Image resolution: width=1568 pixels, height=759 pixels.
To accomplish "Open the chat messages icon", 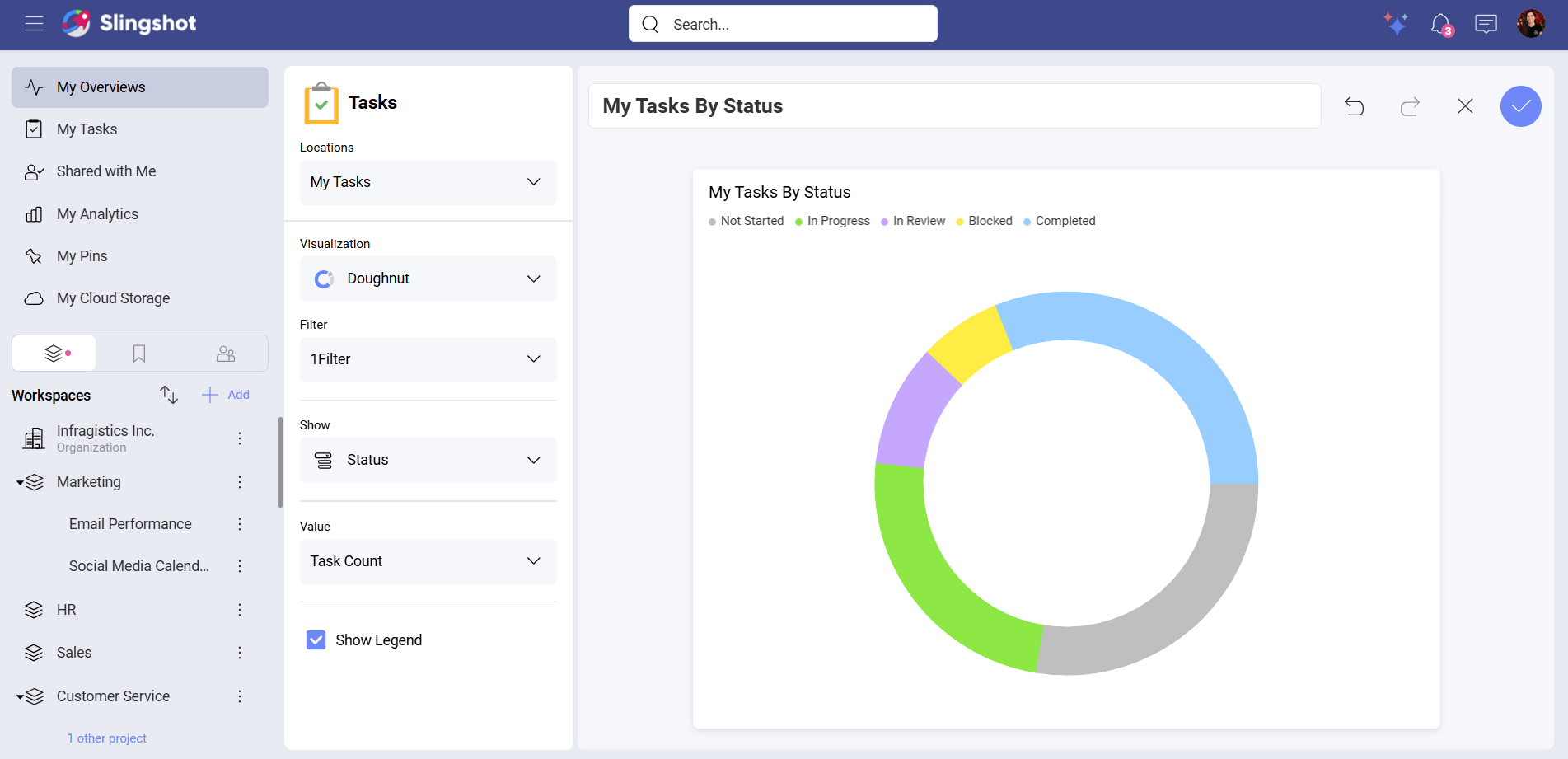I will click(1486, 24).
